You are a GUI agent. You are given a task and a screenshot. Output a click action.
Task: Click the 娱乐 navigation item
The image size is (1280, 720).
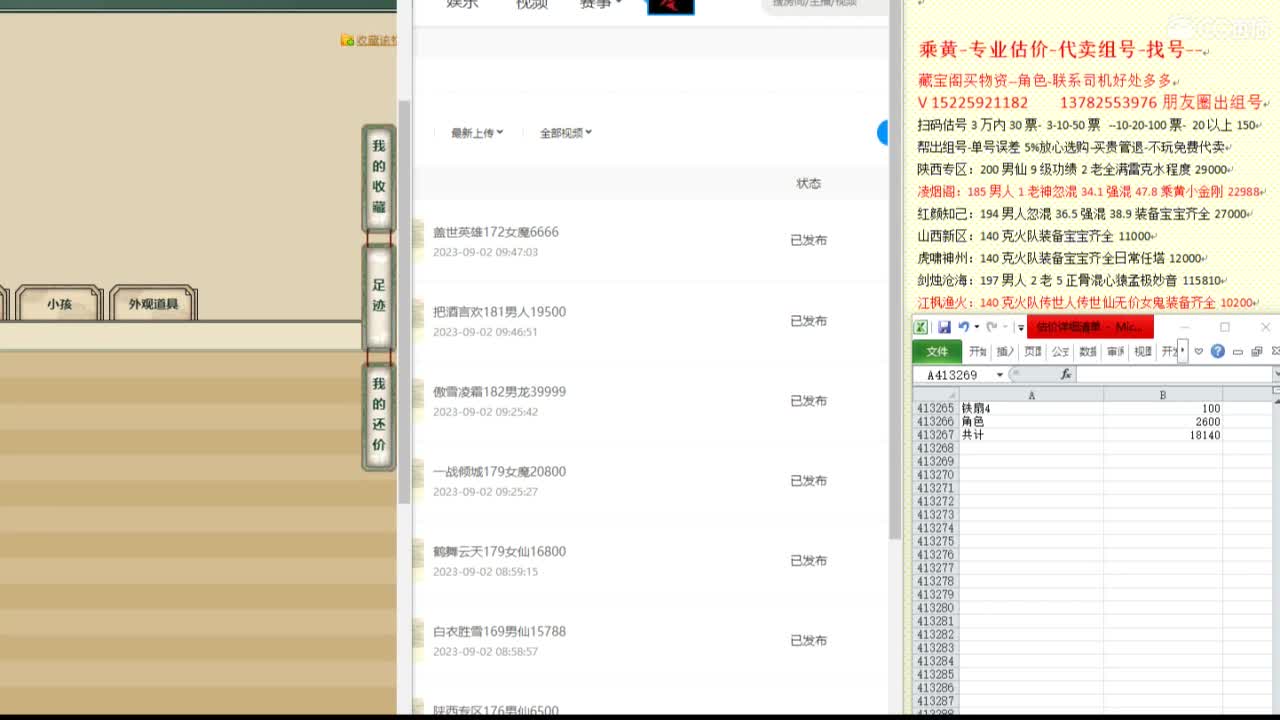point(462,5)
